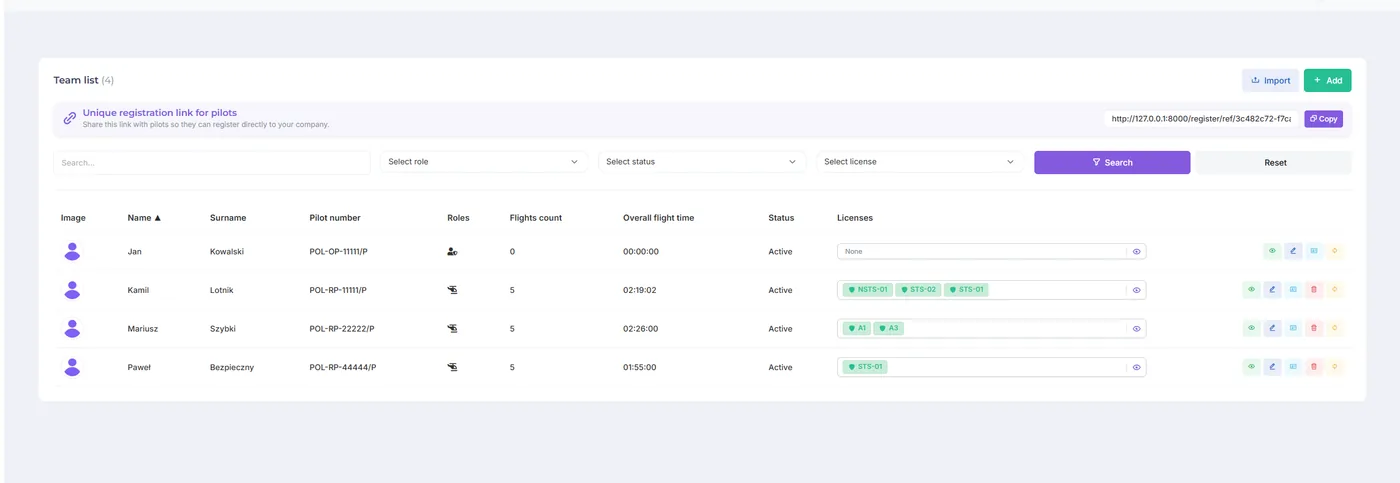Viewport: 1400px width, 483px height.
Task: Click the green view icon in Jan's row
Action: tap(1272, 251)
